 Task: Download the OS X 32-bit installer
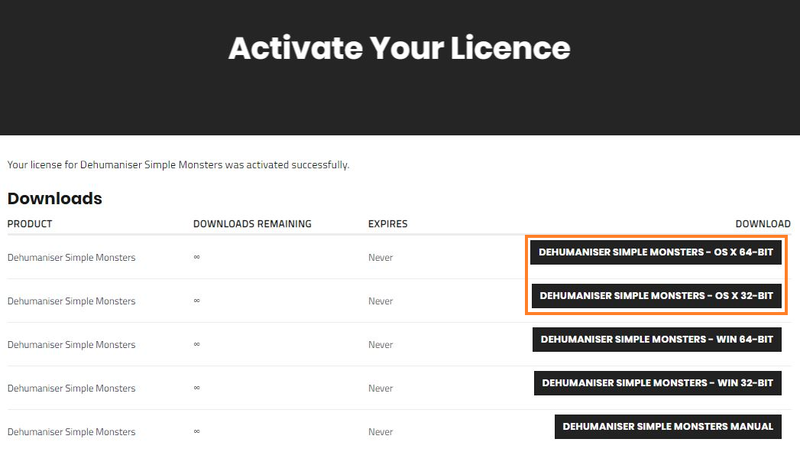(656, 295)
